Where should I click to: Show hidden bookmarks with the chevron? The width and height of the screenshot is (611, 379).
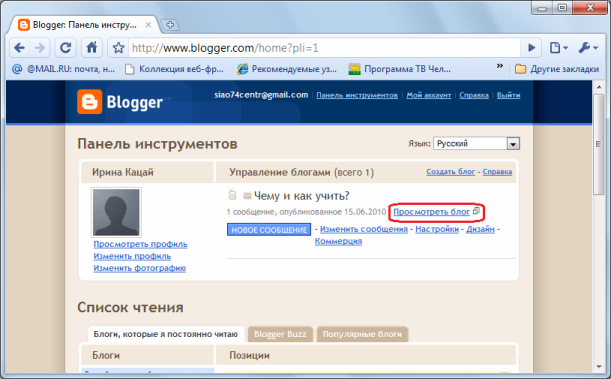coord(500,66)
